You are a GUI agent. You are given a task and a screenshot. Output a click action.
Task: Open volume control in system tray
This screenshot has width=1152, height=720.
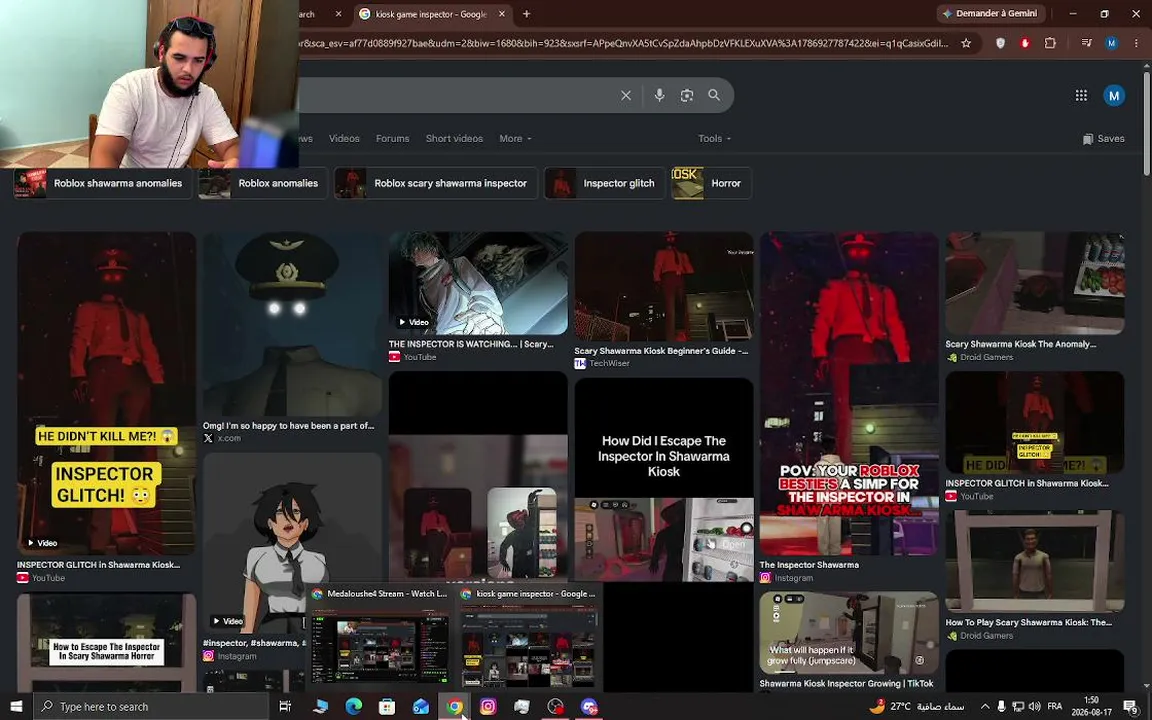[1034, 707]
